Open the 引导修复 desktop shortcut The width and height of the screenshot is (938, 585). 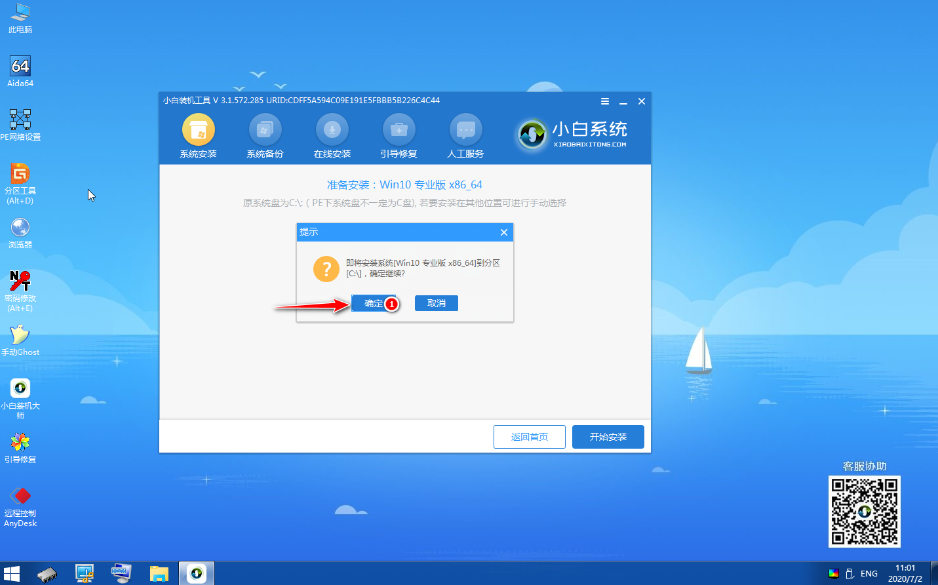20,447
